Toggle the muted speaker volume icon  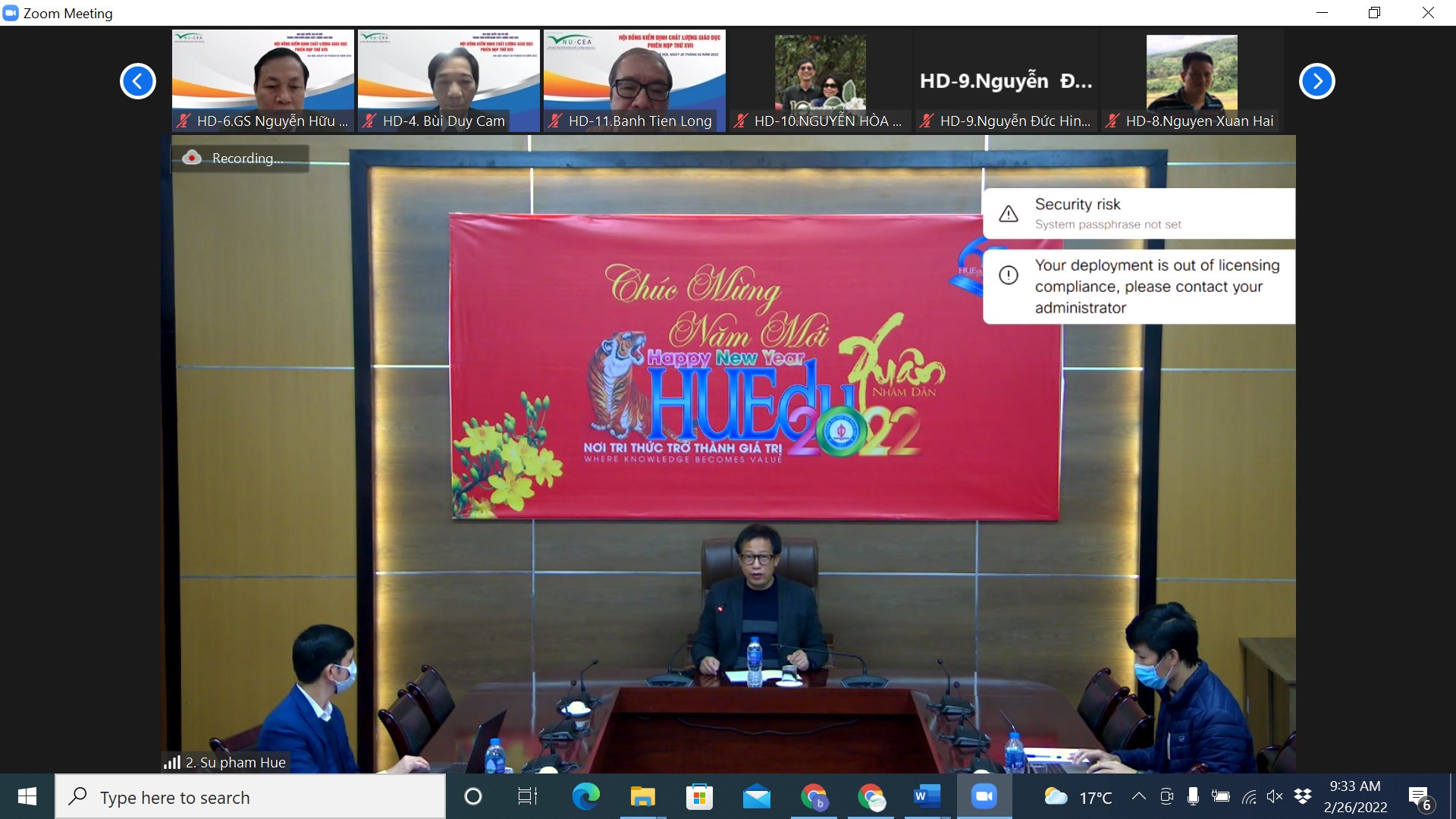pyautogui.click(x=1275, y=796)
